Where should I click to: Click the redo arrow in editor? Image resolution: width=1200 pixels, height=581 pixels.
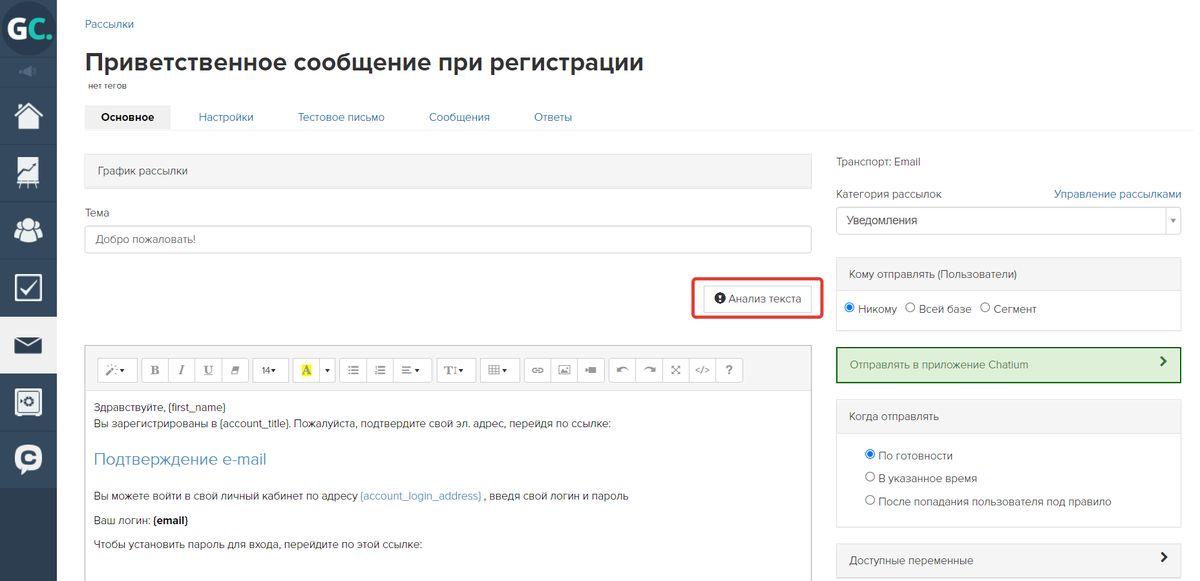(x=649, y=370)
